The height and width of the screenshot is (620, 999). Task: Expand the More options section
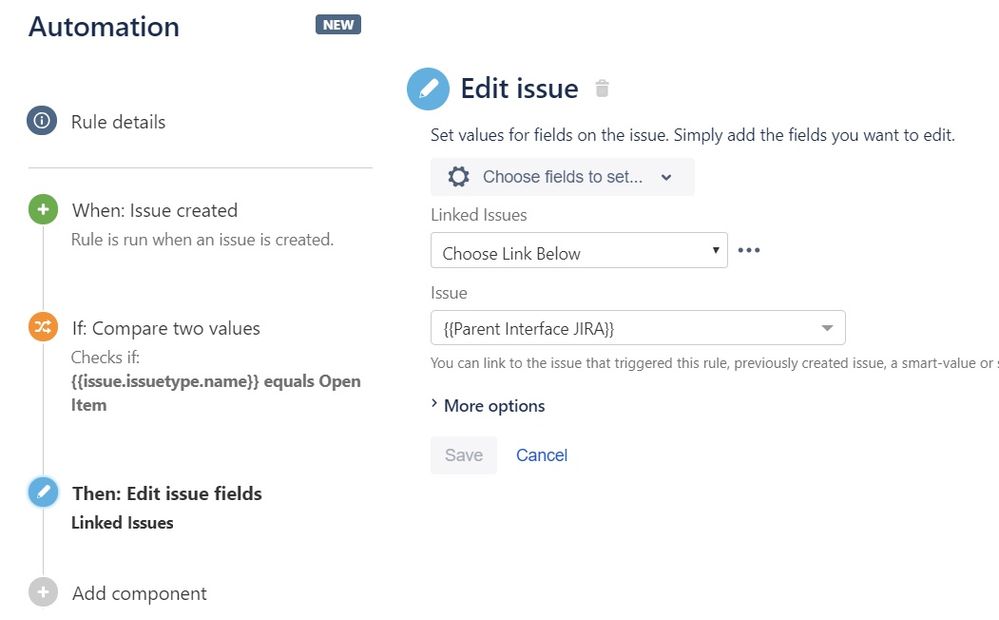click(488, 406)
